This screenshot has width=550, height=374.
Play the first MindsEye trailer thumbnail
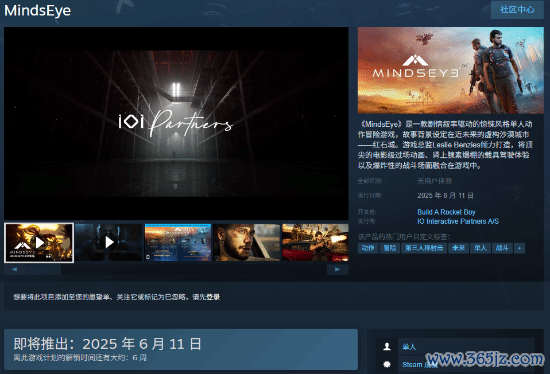[x=39, y=243]
